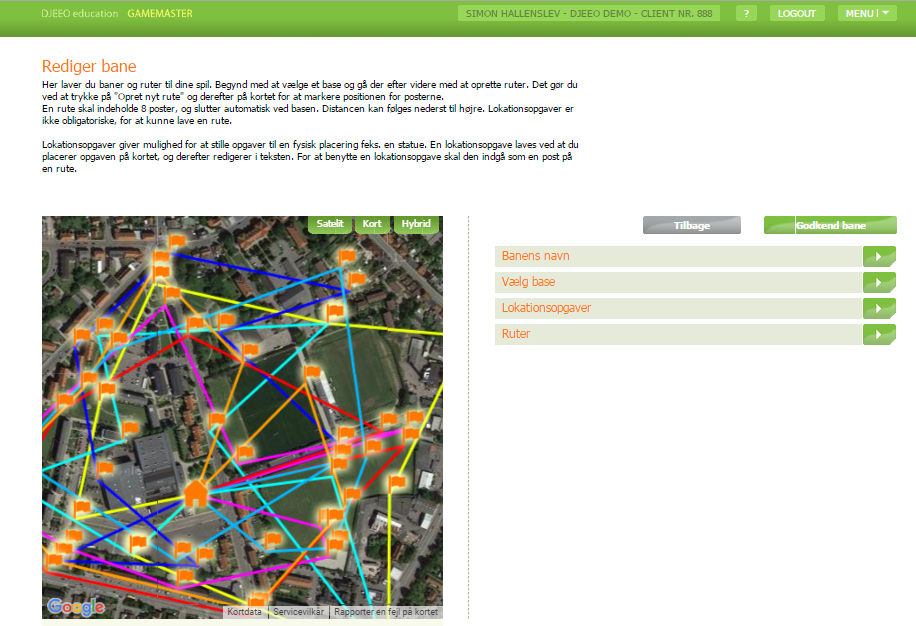Screen dimensions: 916x626
Task: Click the Lokationsopgaver heading text
Action: pyautogui.click(x=546, y=308)
